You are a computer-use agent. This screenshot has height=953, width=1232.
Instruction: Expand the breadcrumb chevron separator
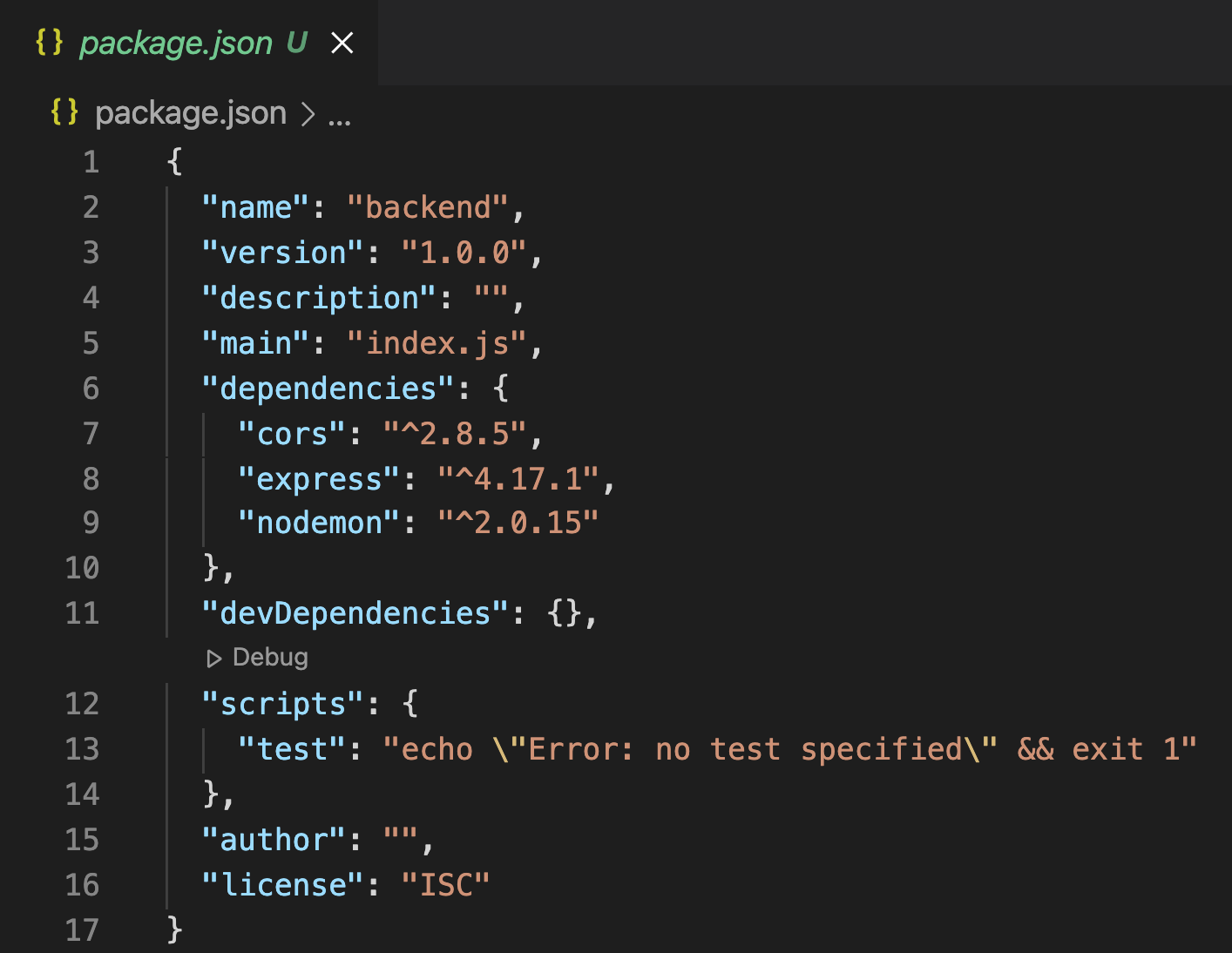[308, 114]
